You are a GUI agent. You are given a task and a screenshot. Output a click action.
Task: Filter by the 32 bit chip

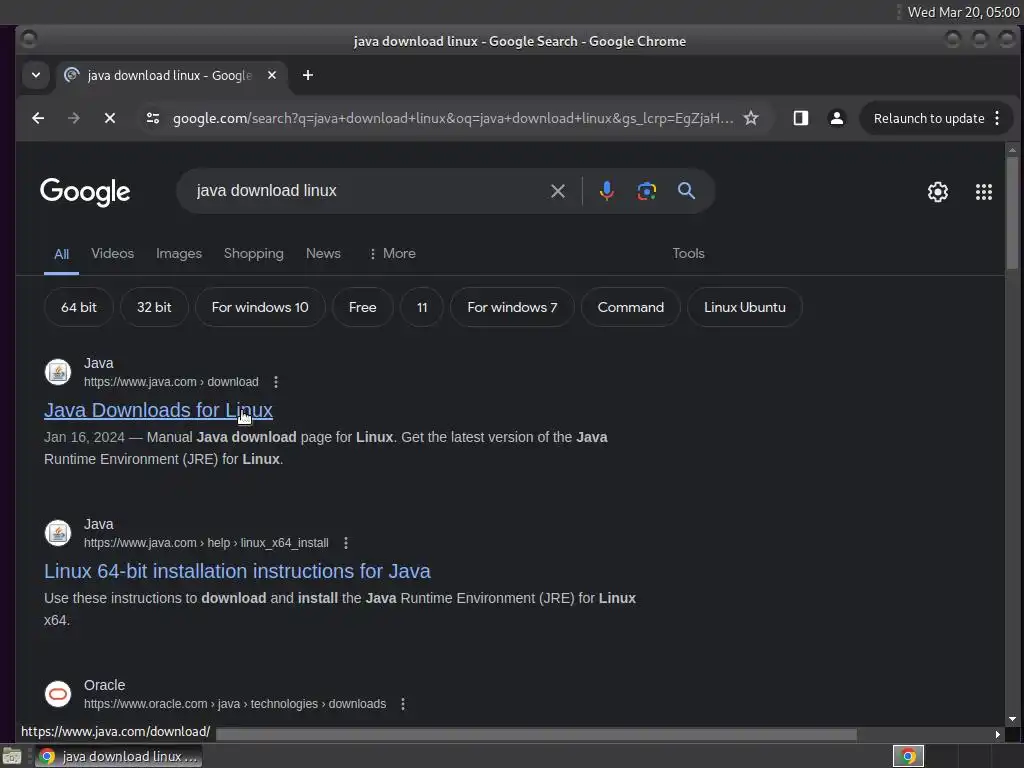(x=154, y=307)
